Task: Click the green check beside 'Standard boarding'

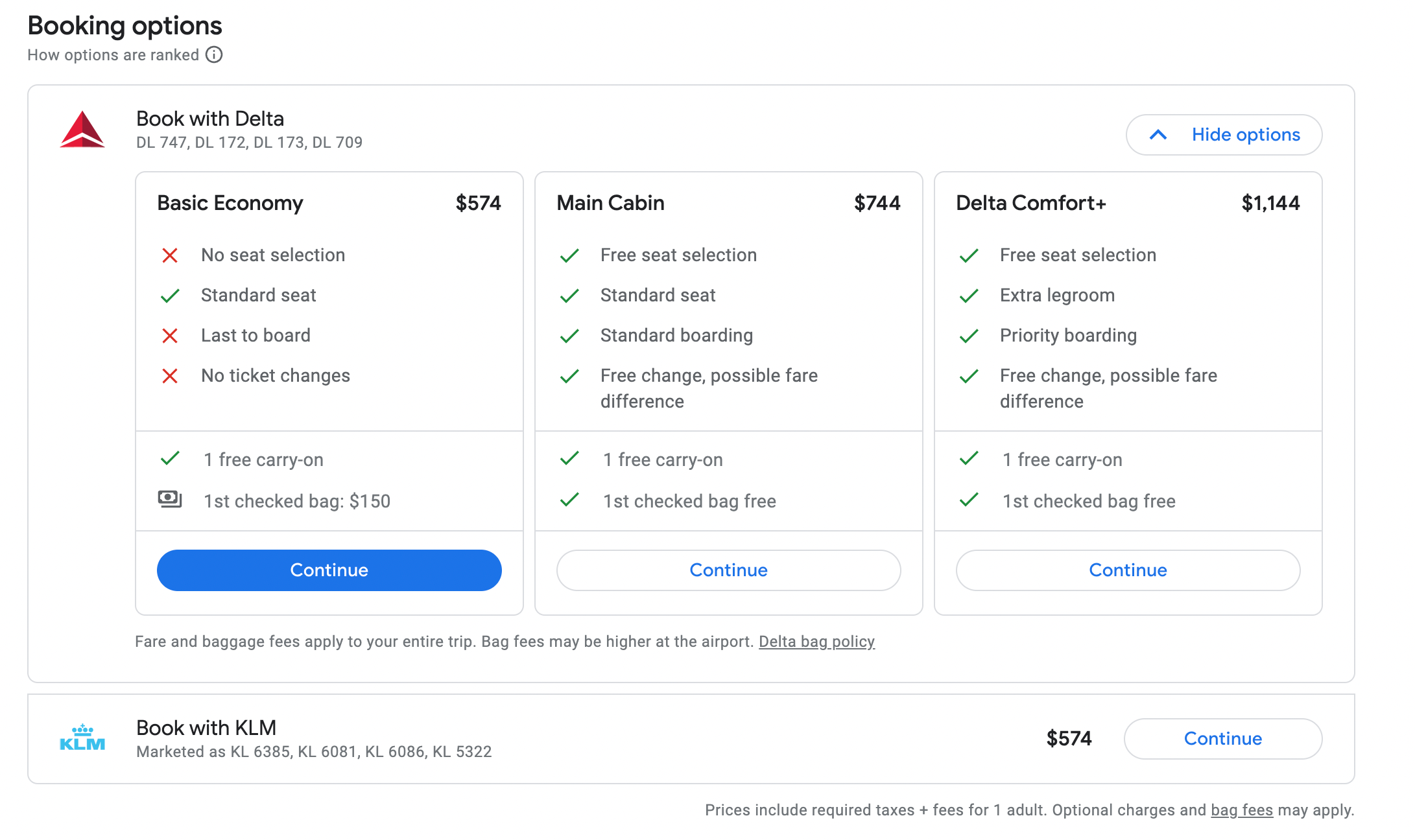Action: [569, 336]
